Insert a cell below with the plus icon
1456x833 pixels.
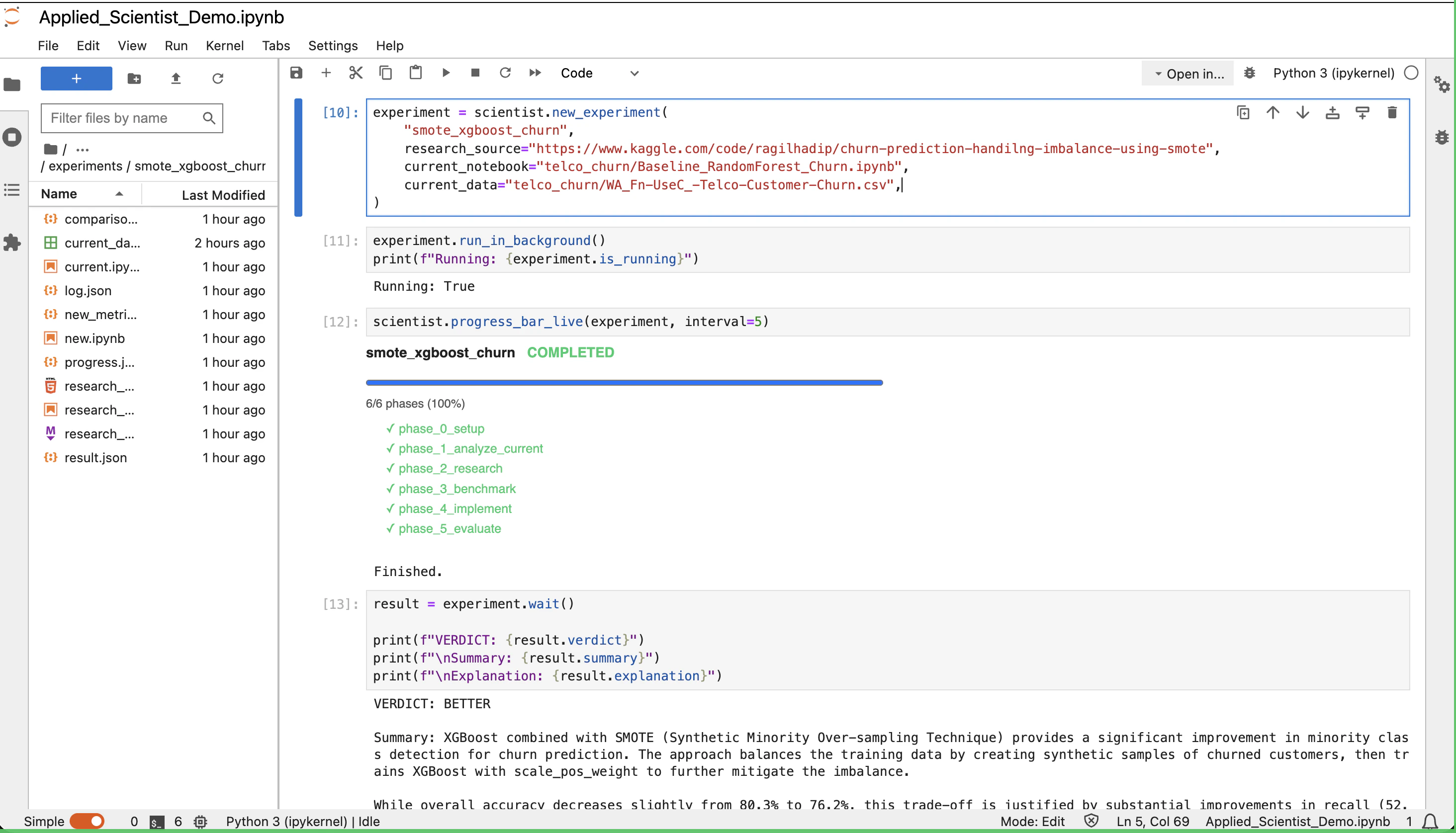[326, 73]
